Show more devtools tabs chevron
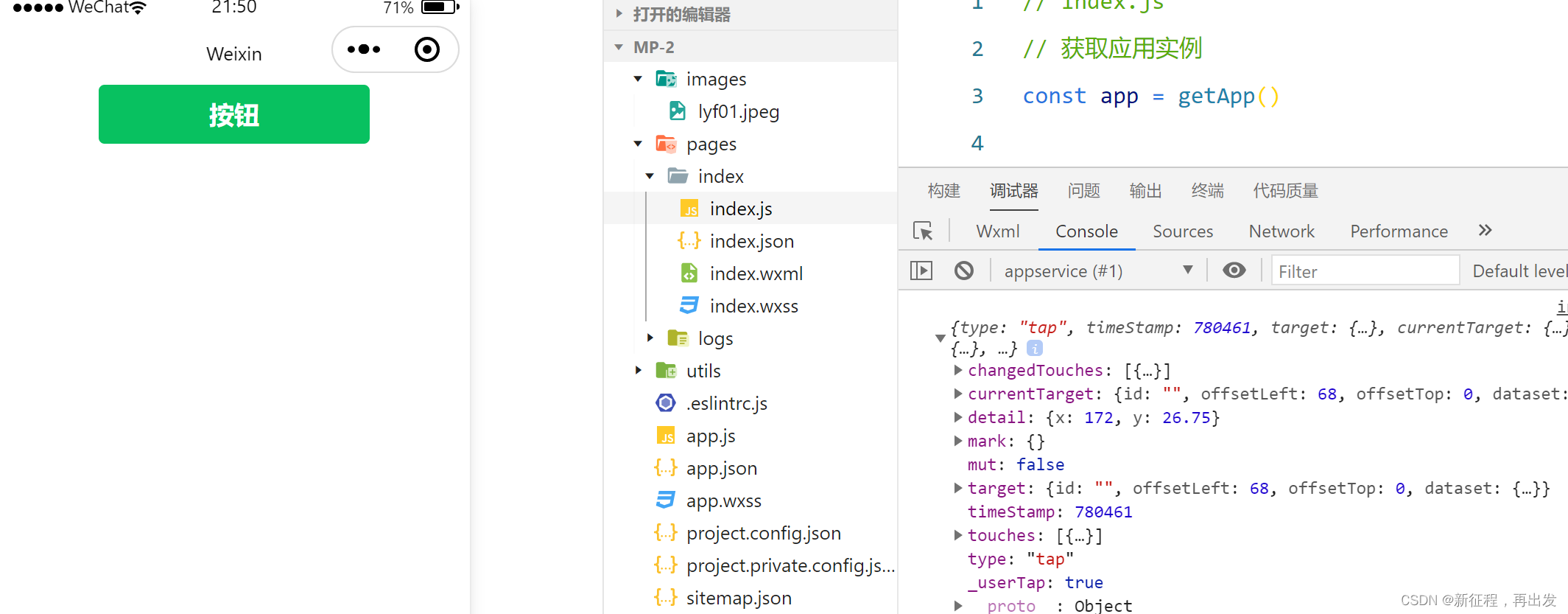Viewport: 1568px width, 614px height. pyautogui.click(x=1485, y=230)
